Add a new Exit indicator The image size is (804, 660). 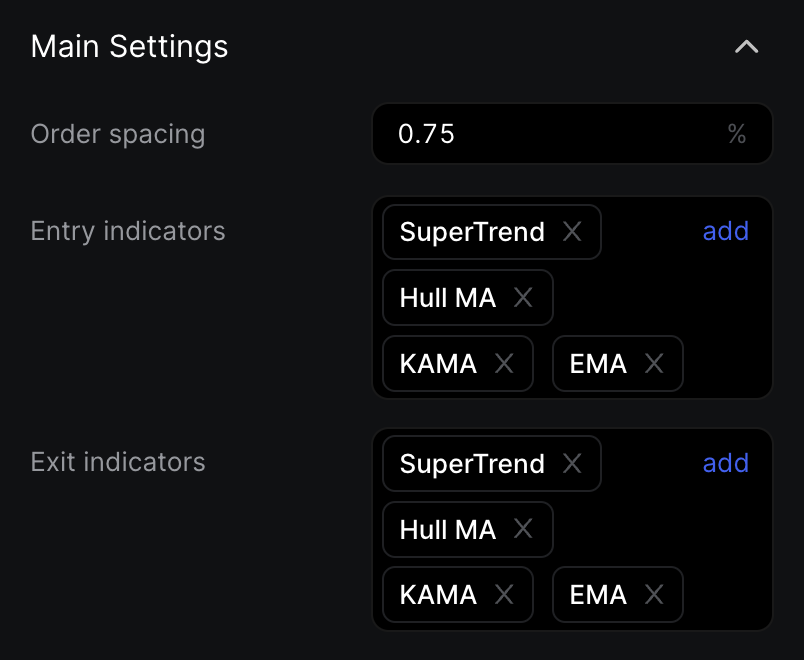(725, 463)
